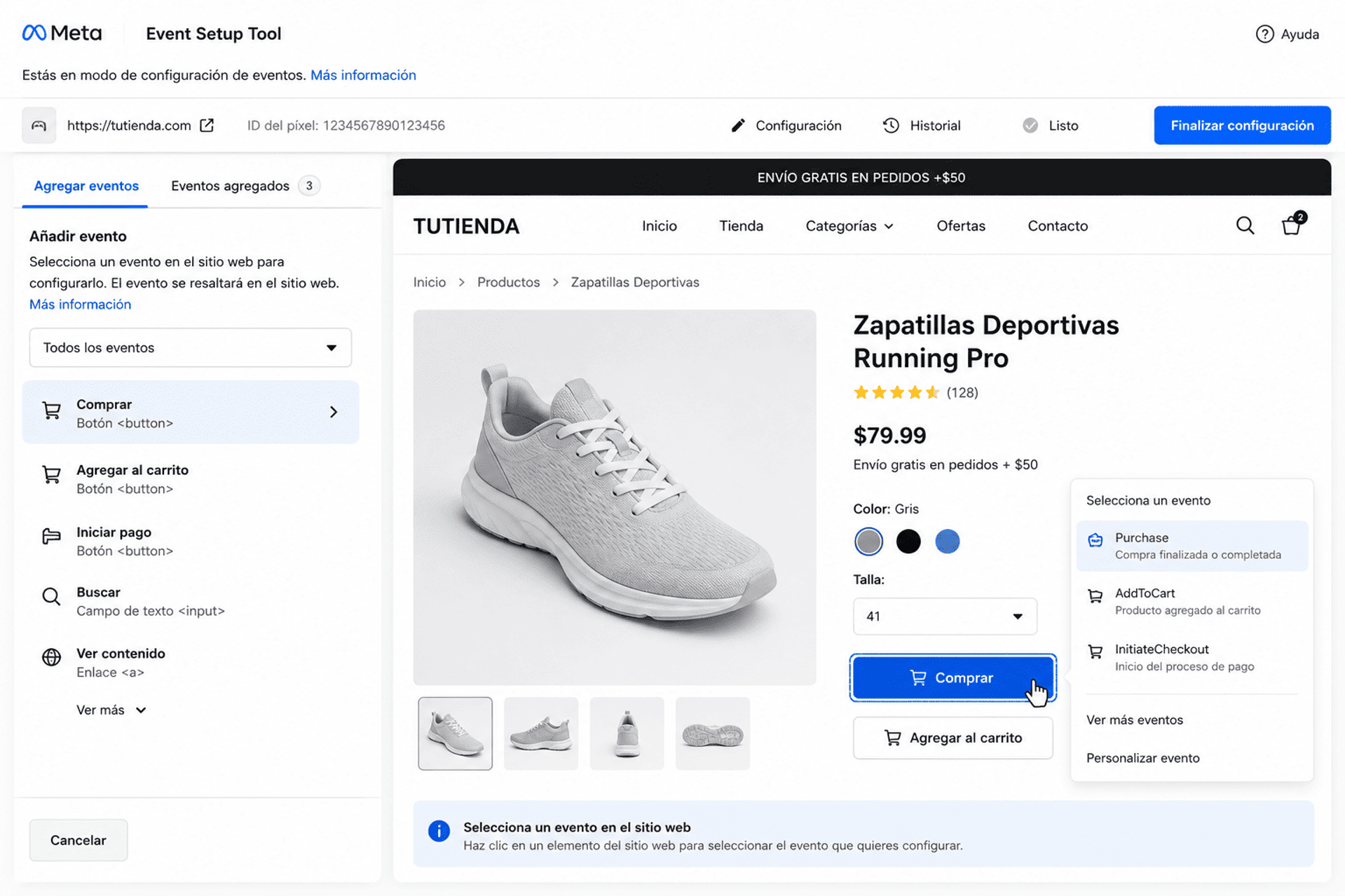This screenshot has width=1345, height=896.
Task: Open the shopping bag cart icon
Action: tap(1292, 224)
